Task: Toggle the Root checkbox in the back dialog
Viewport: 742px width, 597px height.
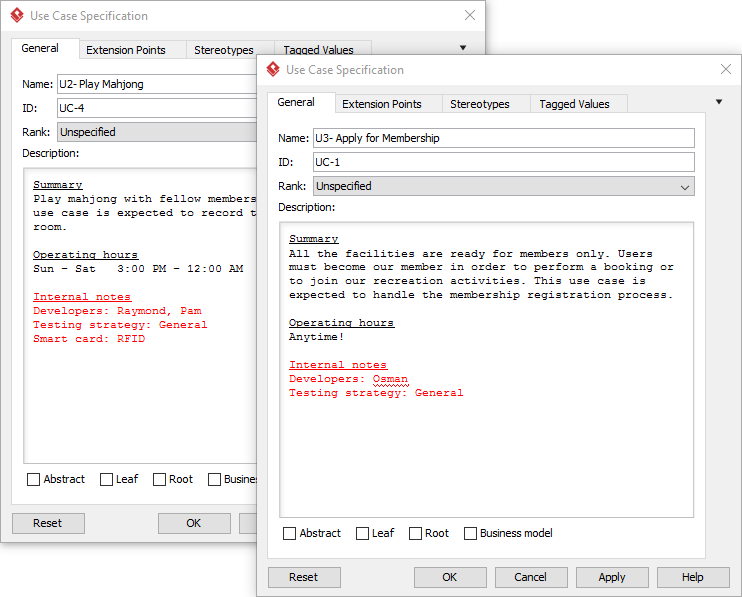Action: coord(159,480)
